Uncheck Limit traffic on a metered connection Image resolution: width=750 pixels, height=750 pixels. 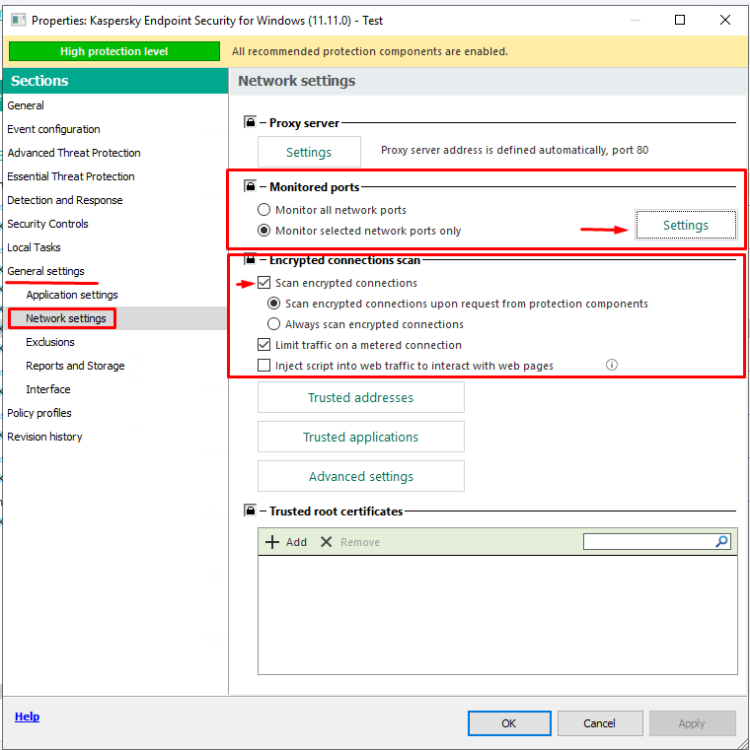(x=264, y=344)
